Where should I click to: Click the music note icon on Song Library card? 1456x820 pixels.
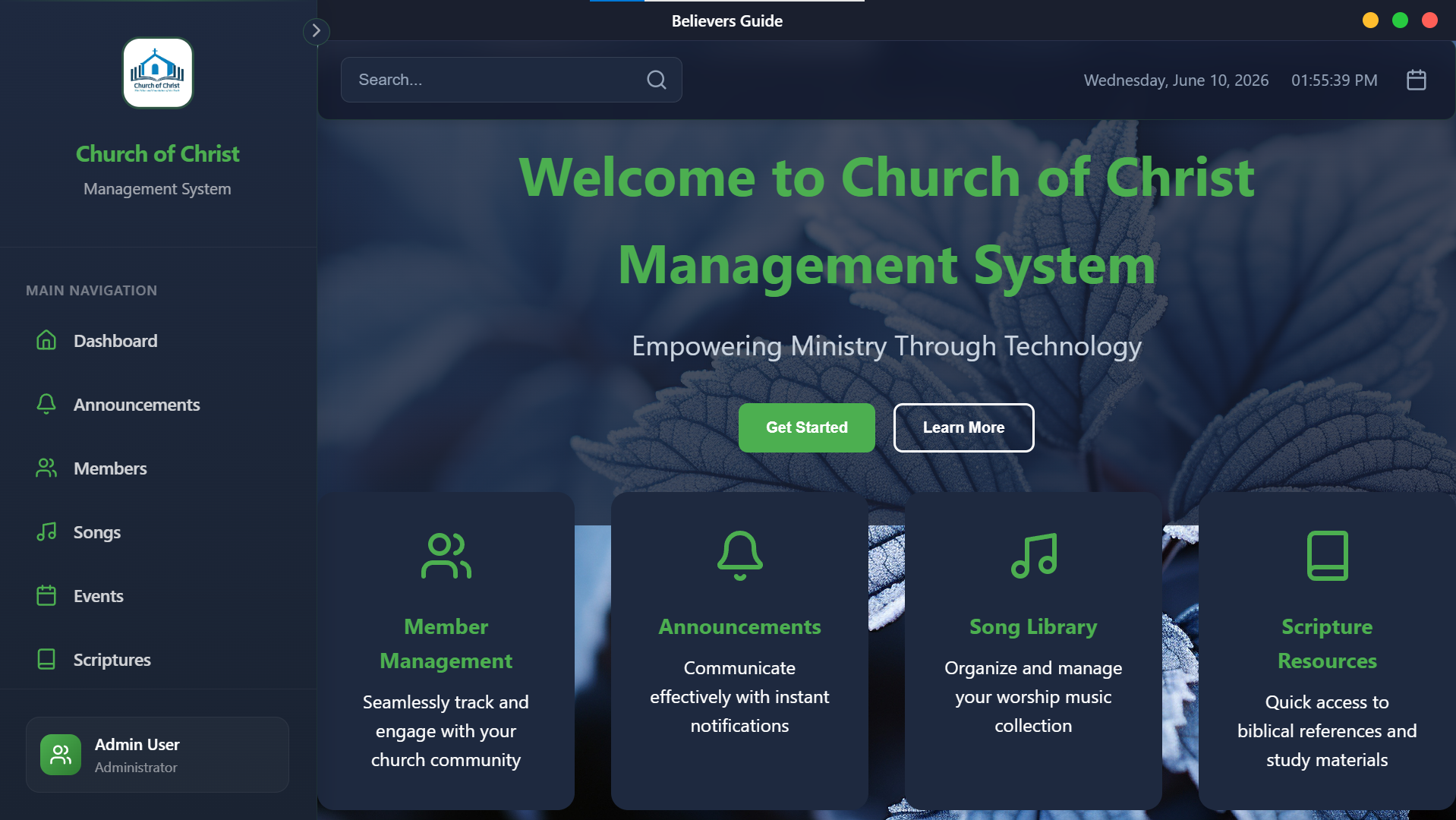(1034, 556)
